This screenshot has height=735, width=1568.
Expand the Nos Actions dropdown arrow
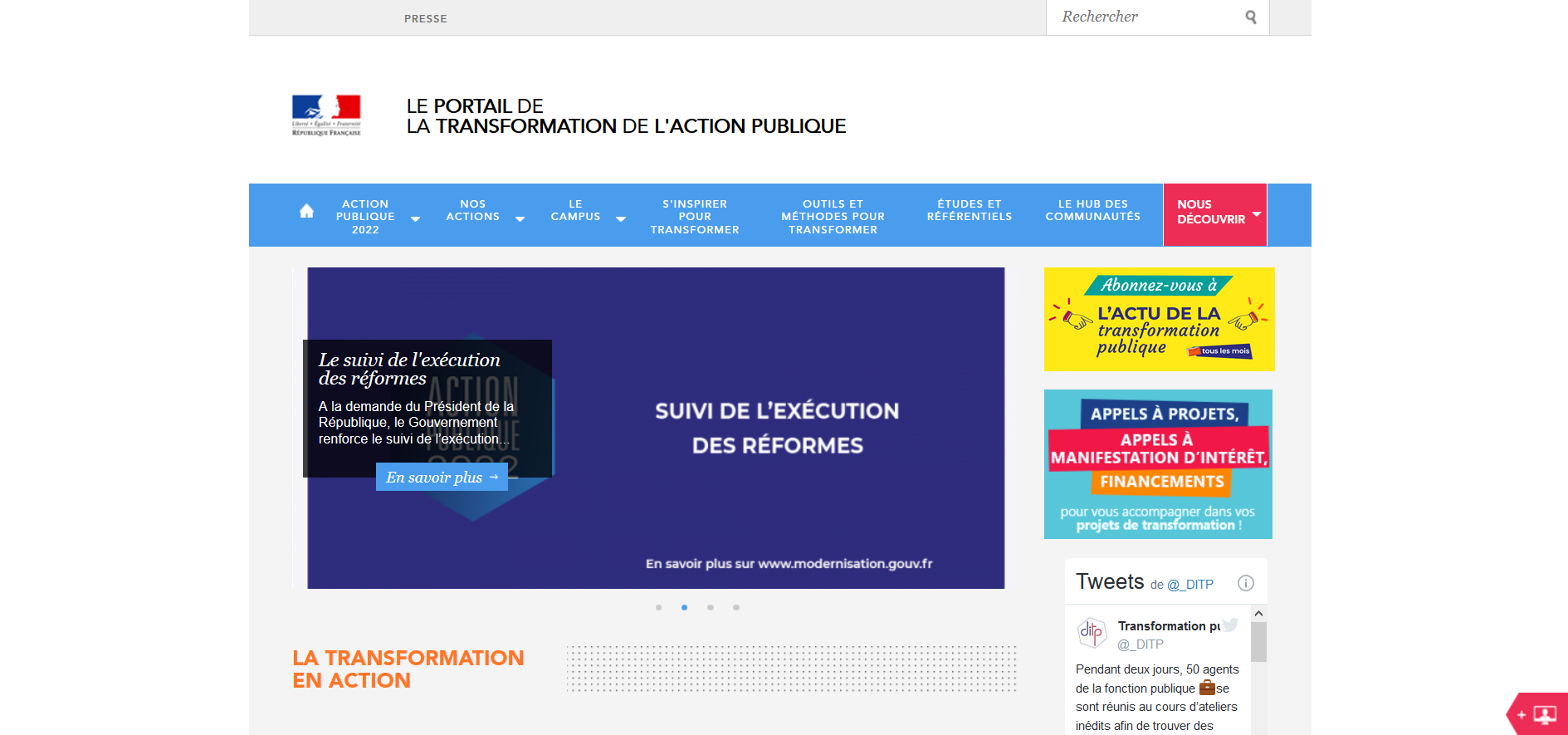point(520,219)
